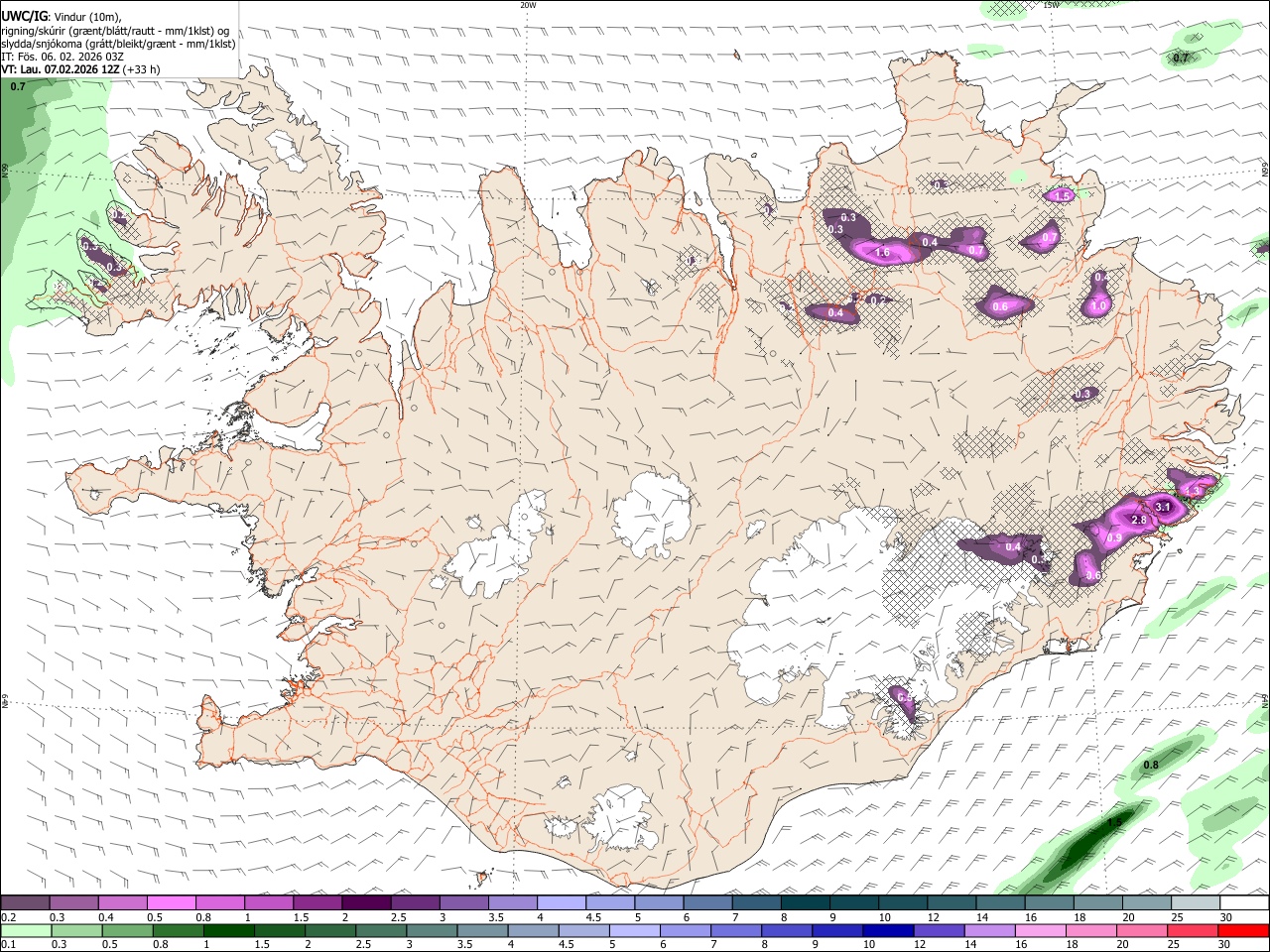Click the UWC/IG title in the header

coord(24,16)
